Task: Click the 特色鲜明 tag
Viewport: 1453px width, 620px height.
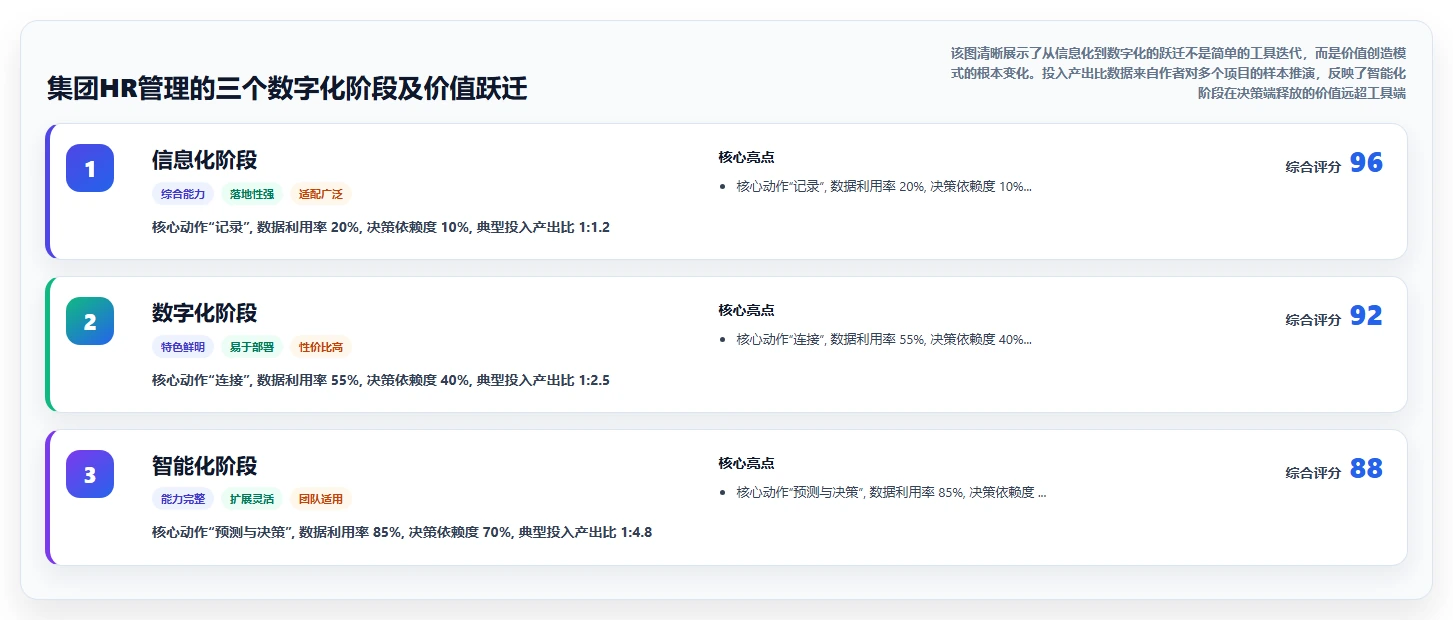Action: pos(183,347)
